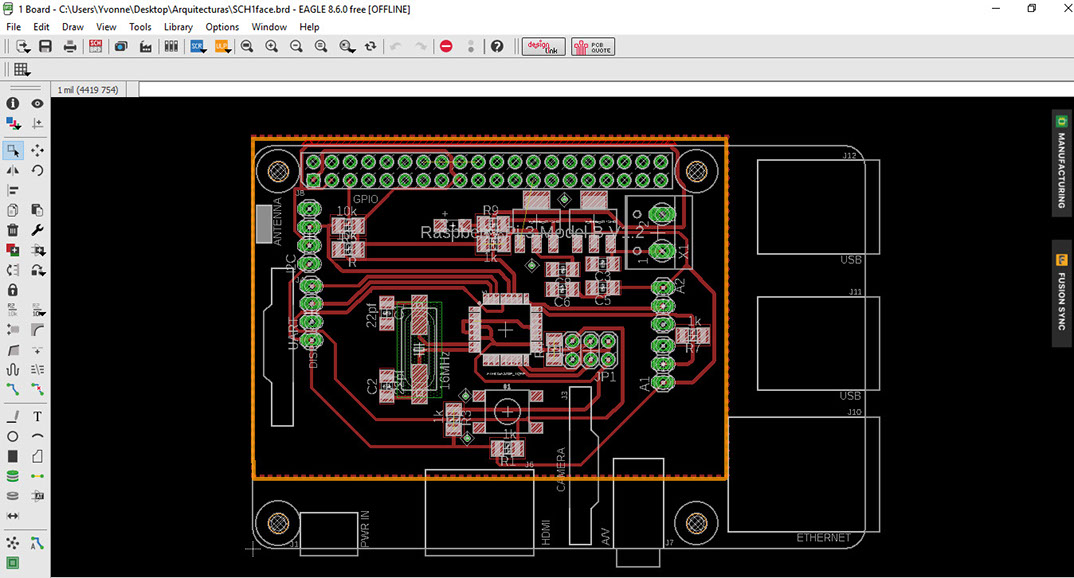Screen dimensions: 1074x578
Task: Select the Copy tool
Action: [x=12, y=210]
